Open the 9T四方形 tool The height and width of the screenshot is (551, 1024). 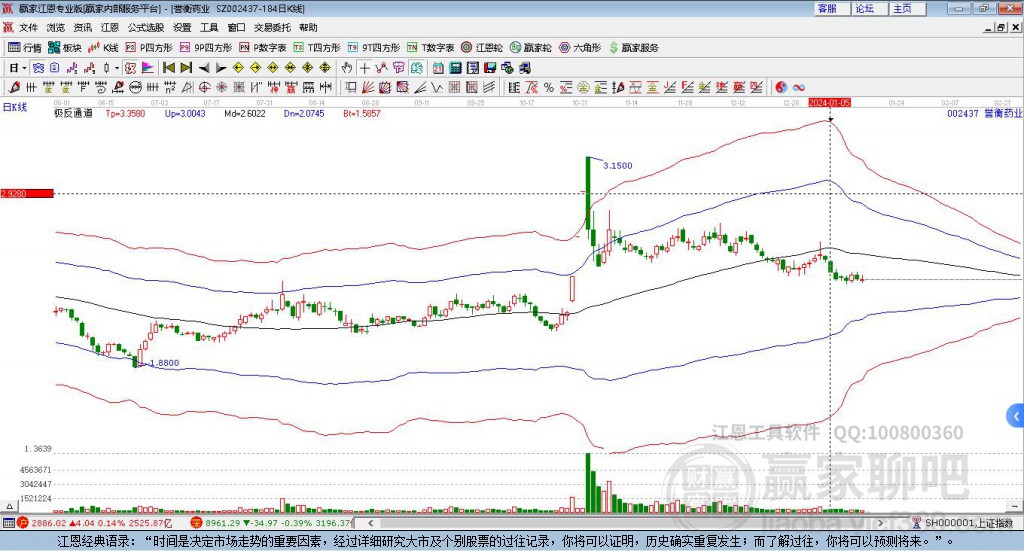tap(373, 48)
